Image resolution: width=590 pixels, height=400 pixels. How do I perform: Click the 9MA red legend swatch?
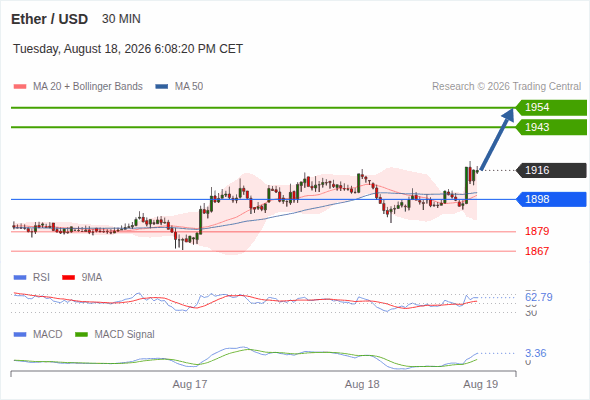click(x=68, y=278)
